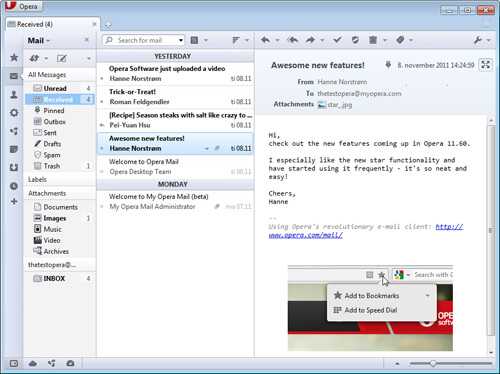
Task: Open the Contacts person panel icon
Action: [x=14, y=95]
